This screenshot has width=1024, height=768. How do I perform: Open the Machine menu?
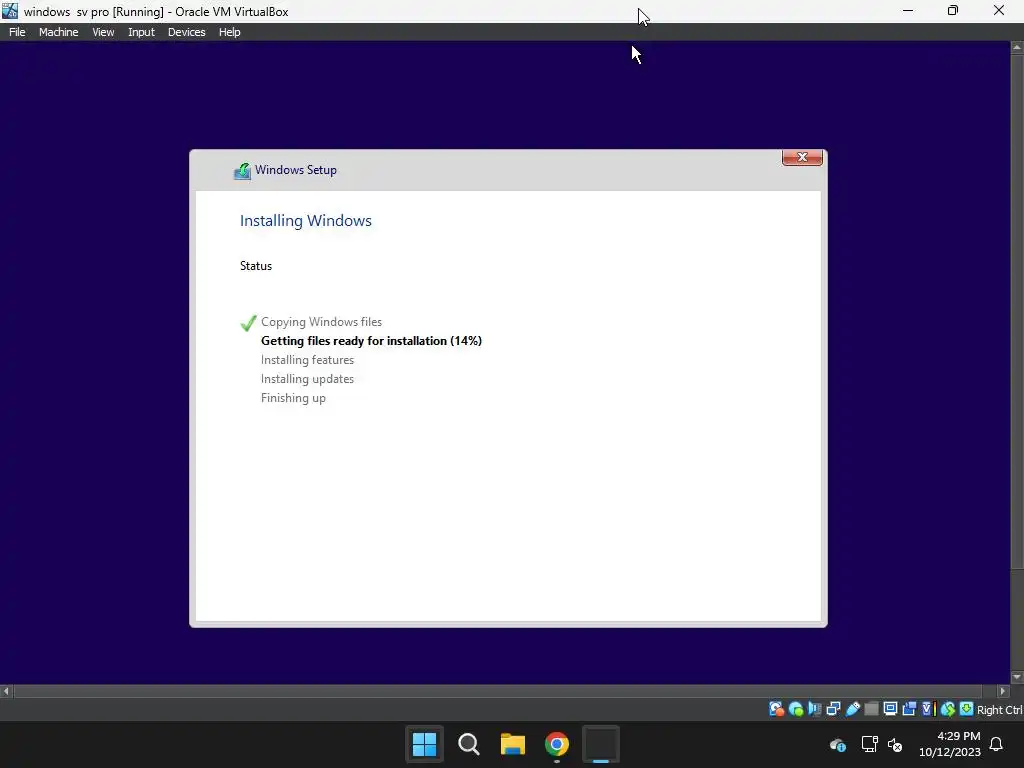pyautogui.click(x=58, y=32)
